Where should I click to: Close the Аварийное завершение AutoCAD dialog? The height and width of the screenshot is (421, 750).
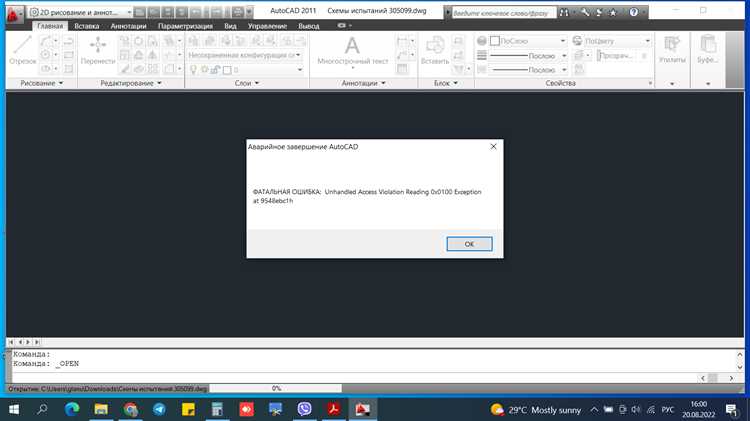[x=493, y=146]
